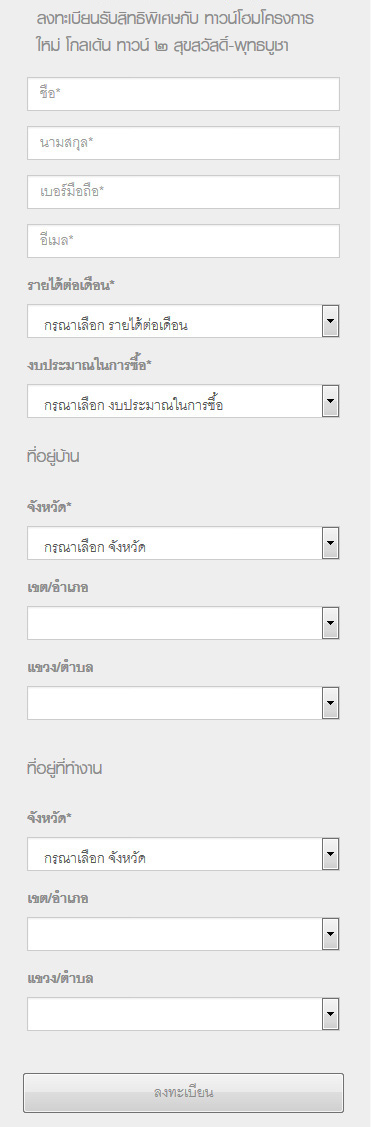Open the งบประมาณในการซื้อ budget dropdown
The height and width of the screenshot is (1127, 371).
[183, 401]
